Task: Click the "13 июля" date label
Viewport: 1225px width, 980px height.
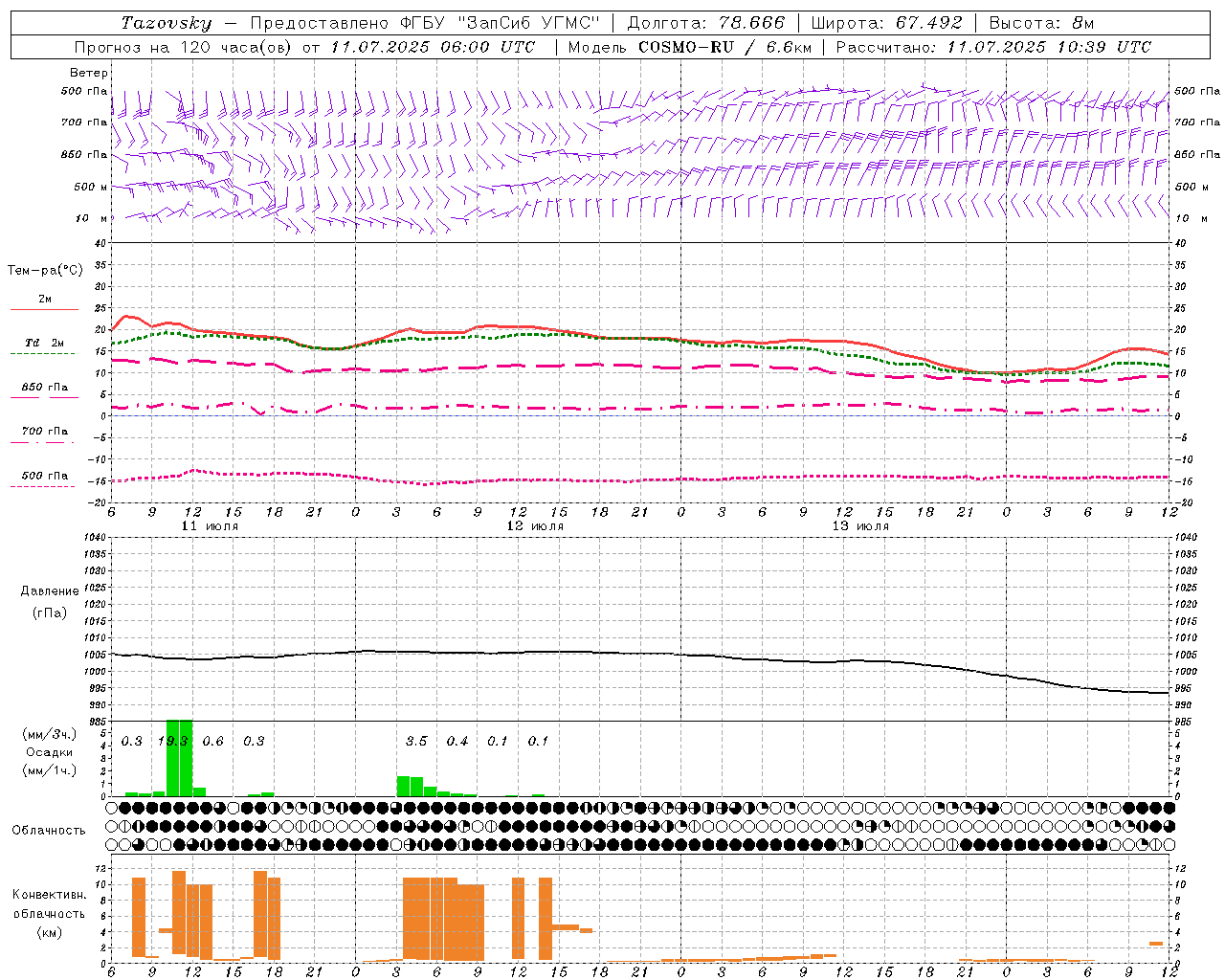Action: click(860, 526)
